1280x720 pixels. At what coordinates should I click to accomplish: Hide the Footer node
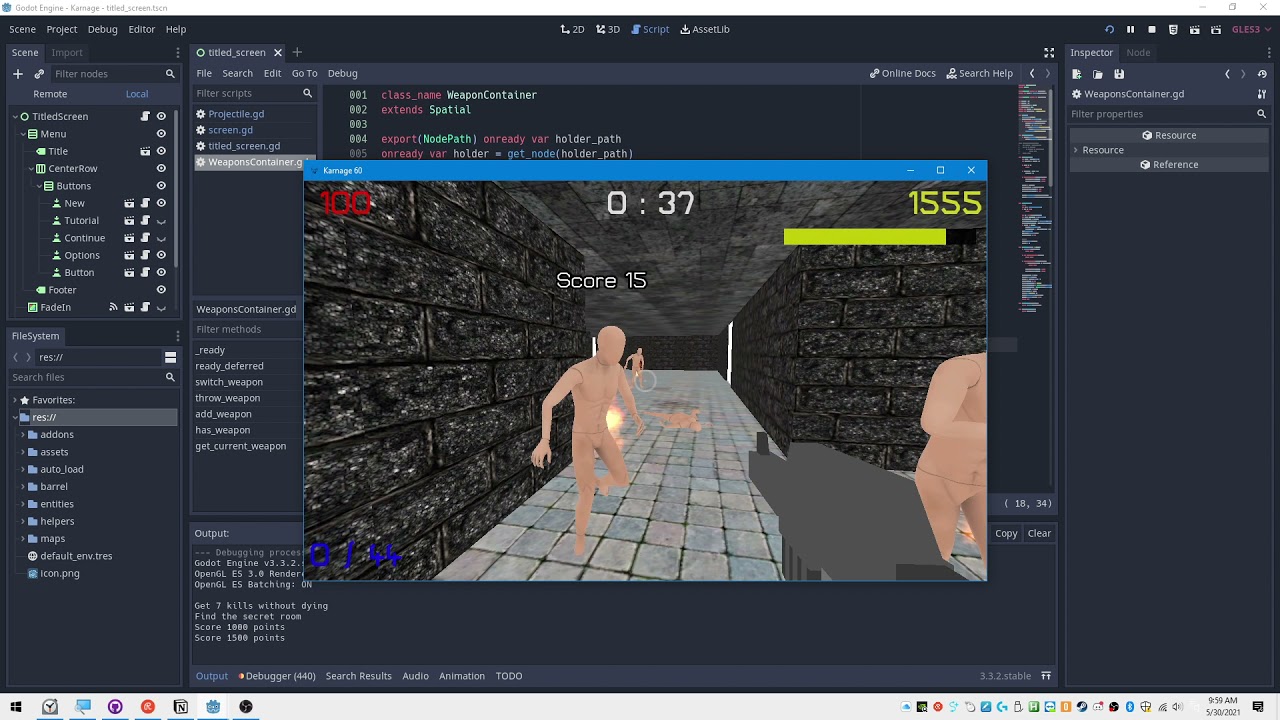coord(161,290)
